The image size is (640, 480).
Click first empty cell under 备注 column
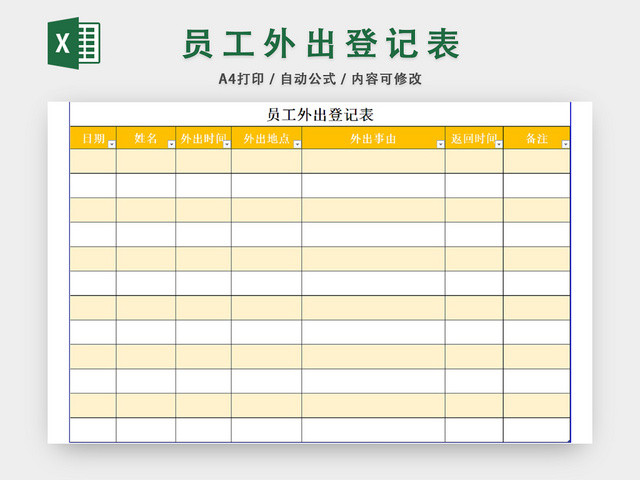[537, 161]
